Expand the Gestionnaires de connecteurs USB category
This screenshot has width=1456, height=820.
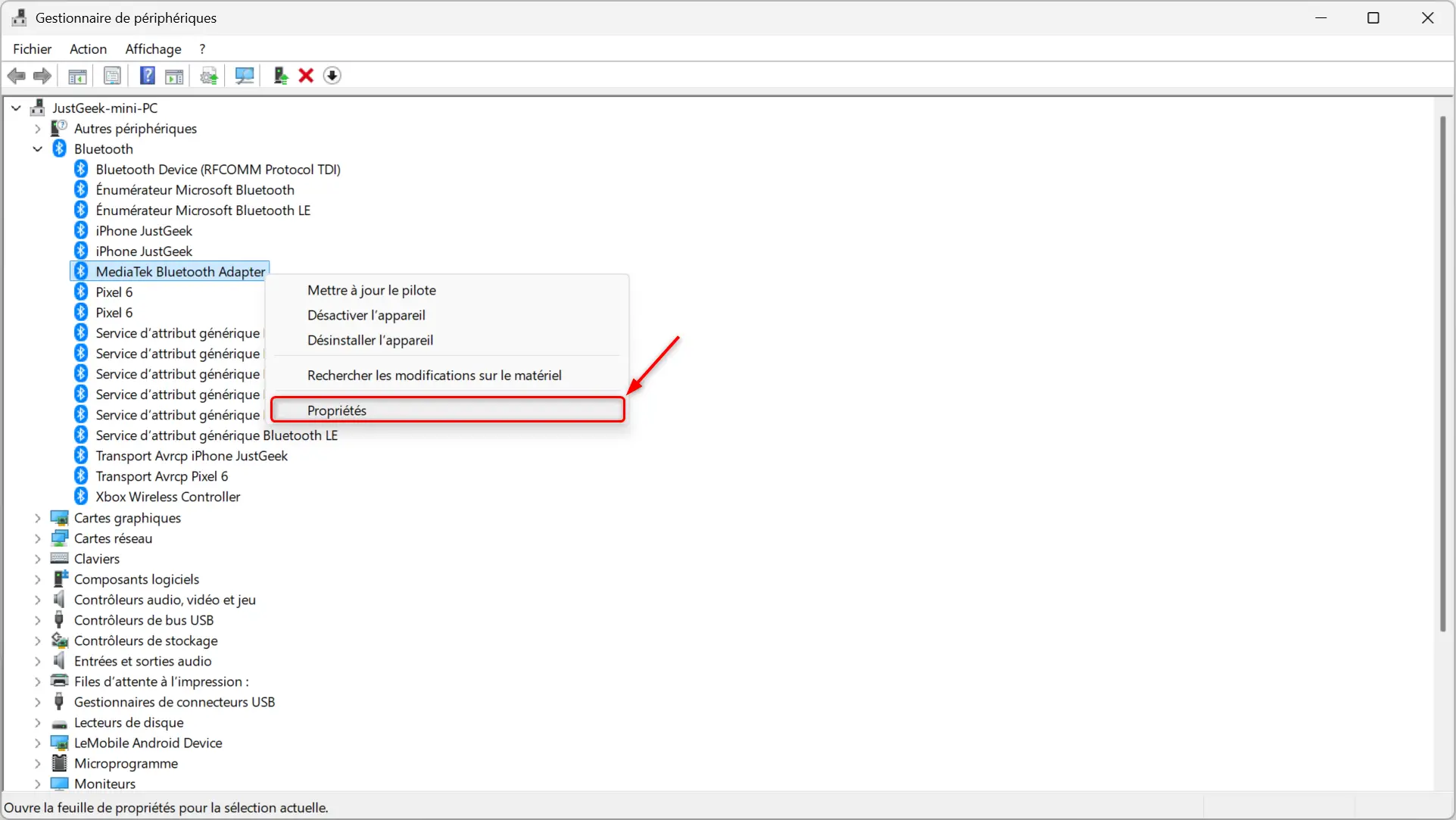click(x=37, y=702)
